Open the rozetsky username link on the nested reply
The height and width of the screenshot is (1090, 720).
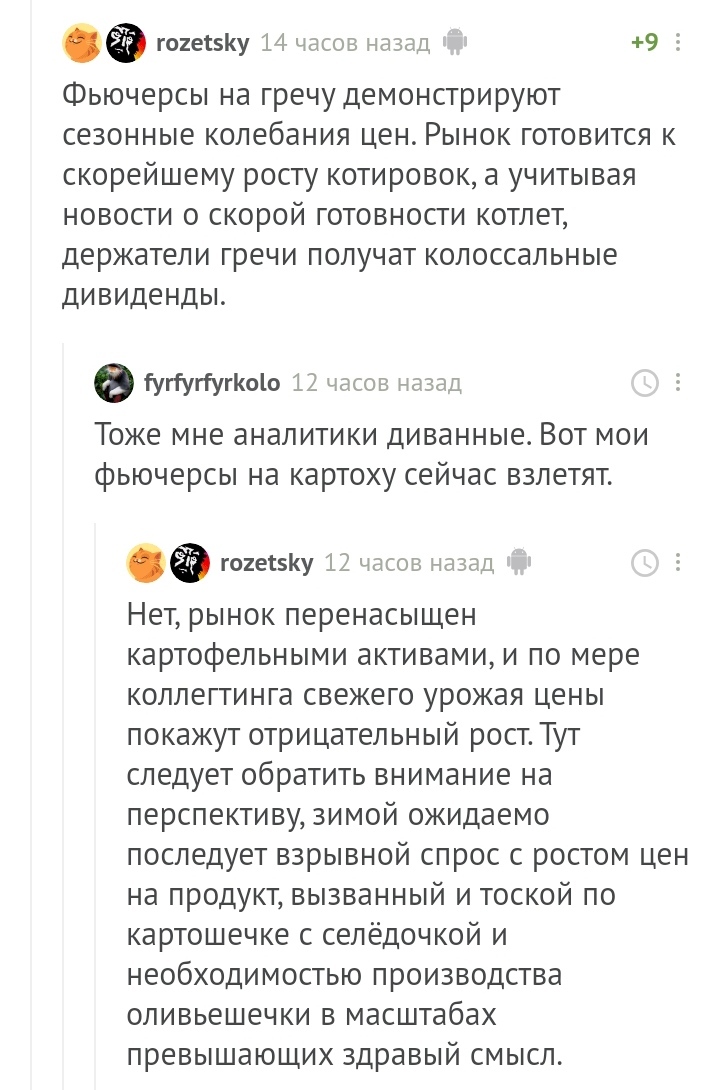(266, 563)
